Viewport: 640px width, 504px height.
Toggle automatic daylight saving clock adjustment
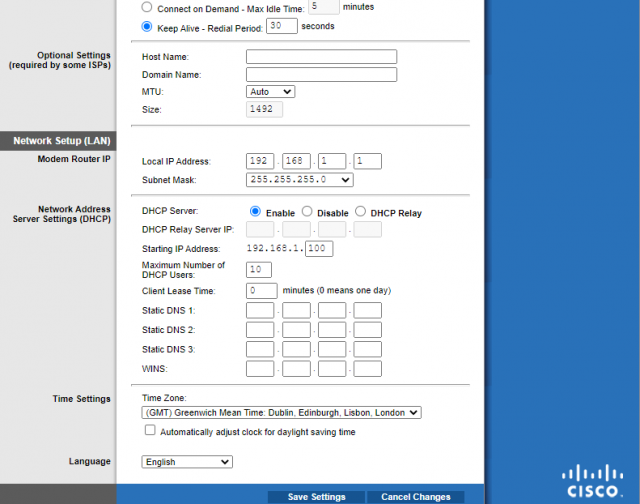pos(150,431)
